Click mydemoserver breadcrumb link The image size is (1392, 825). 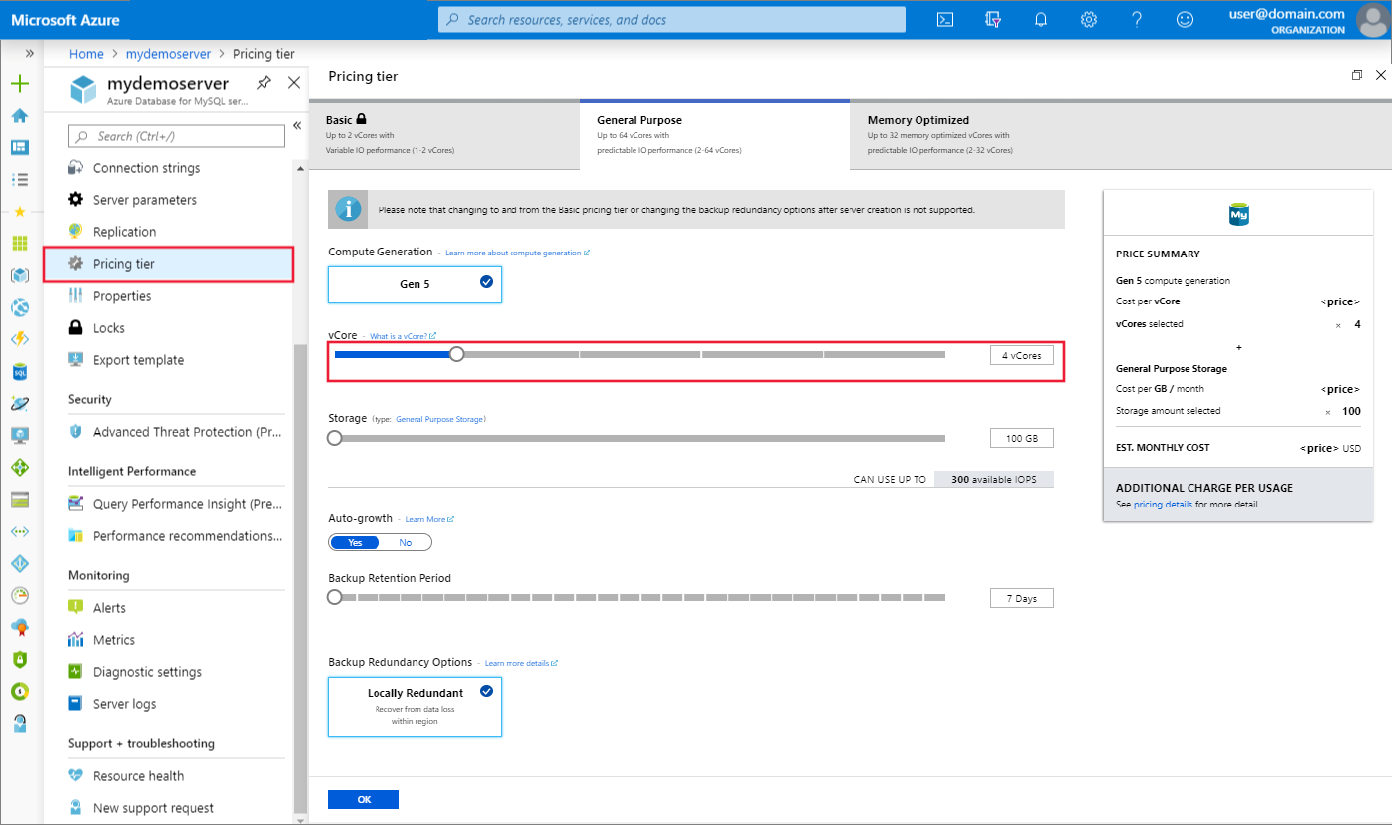click(168, 54)
